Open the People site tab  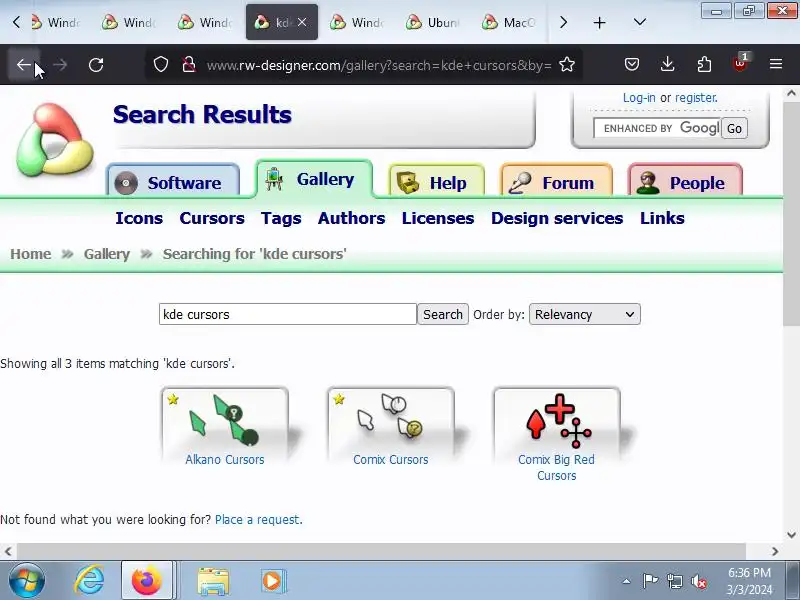[685, 182]
